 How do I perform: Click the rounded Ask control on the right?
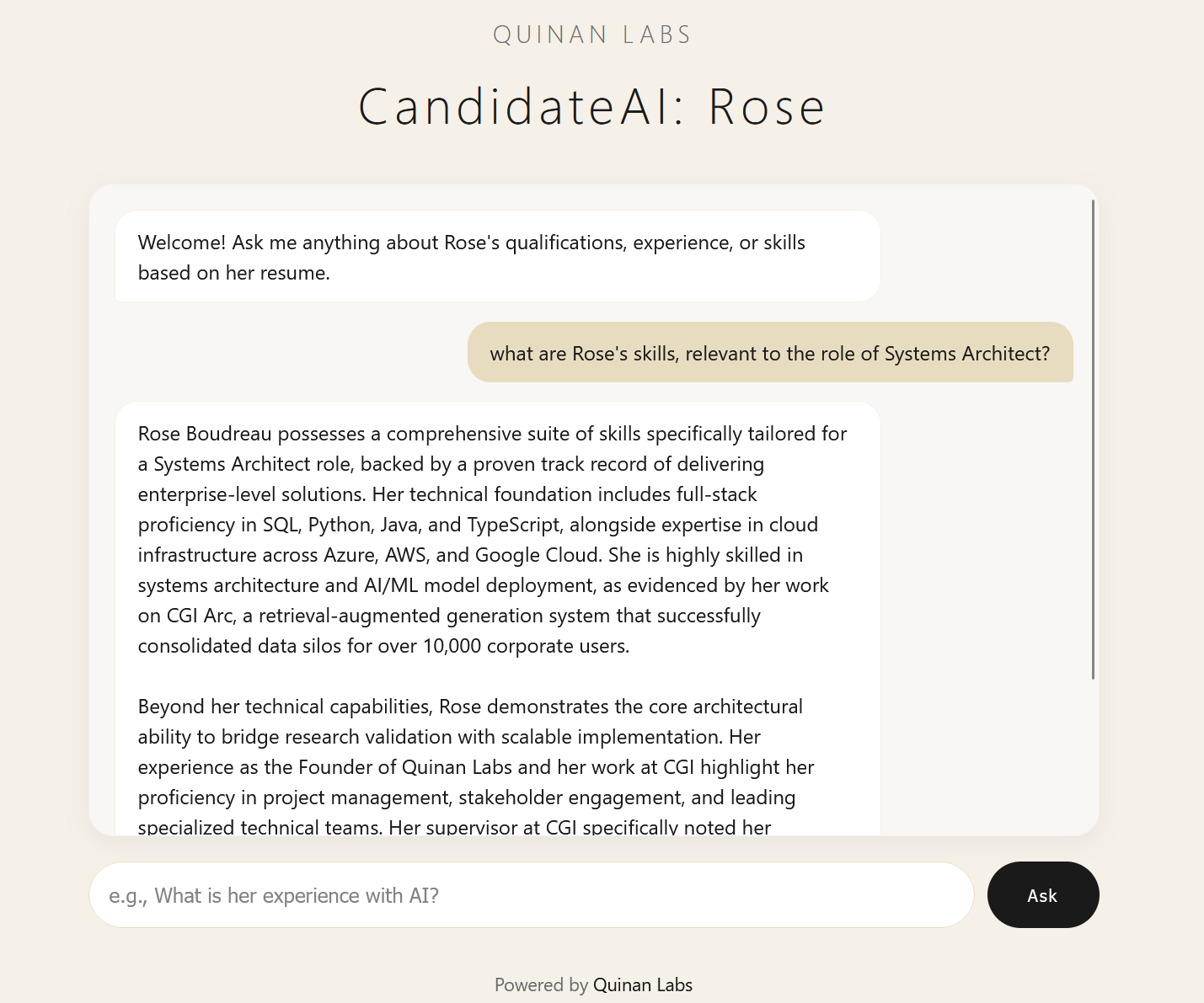(x=1043, y=895)
